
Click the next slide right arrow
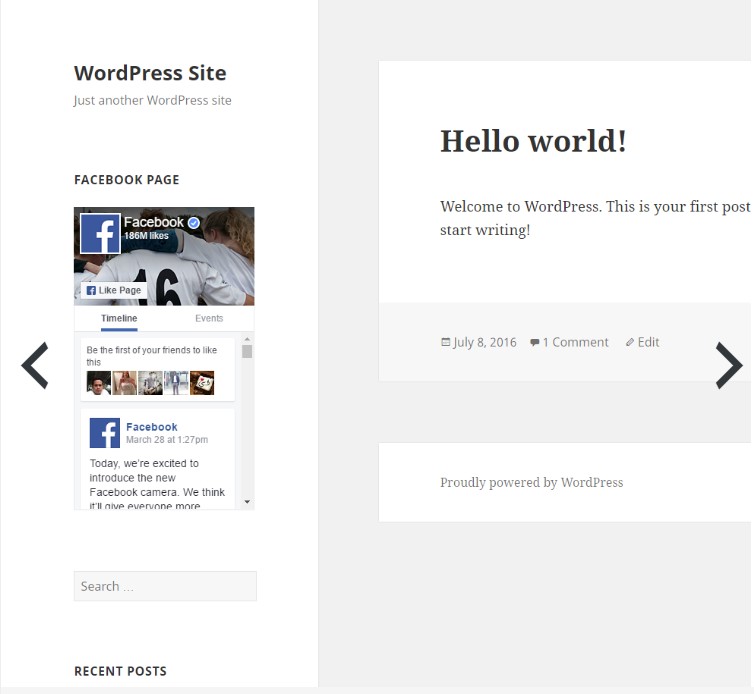point(728,365)
